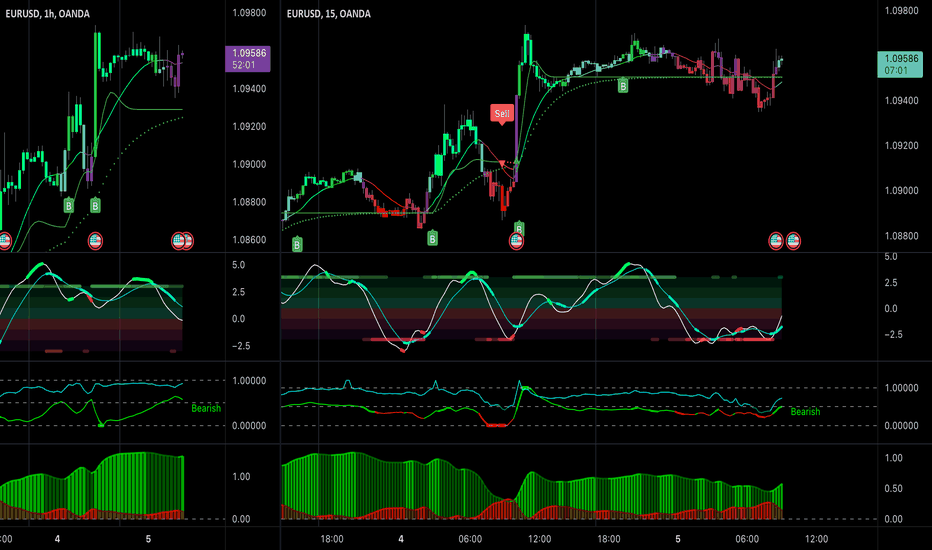Screen dimensions: 932x550
Task: Click the -2.5 level on the 15-minute oscillator scale
Action: [x=893, y=334]
